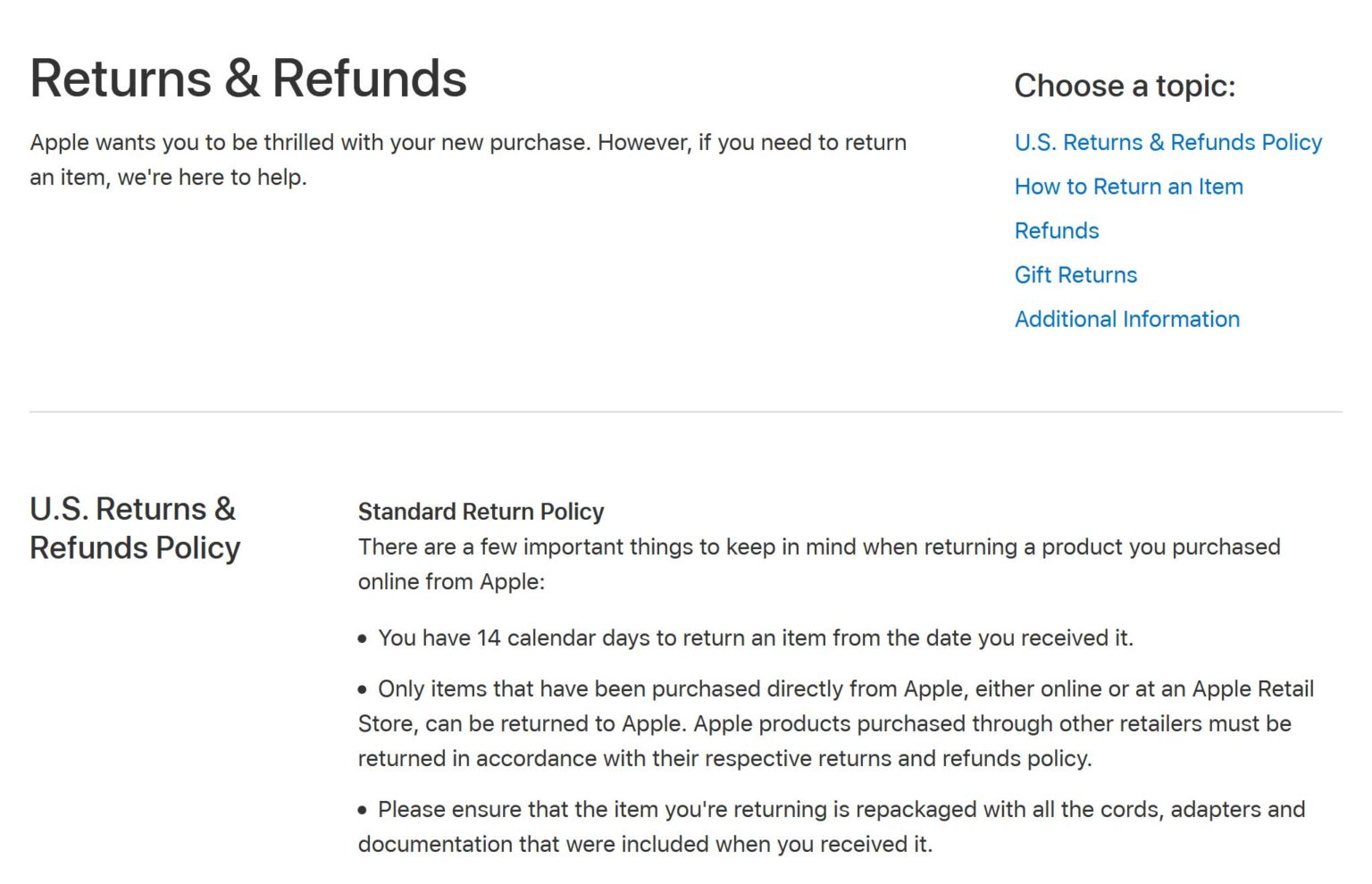The image size is (1372, 884).
Task: Click the Choose a topic heading
Action: coord(1125,85)
